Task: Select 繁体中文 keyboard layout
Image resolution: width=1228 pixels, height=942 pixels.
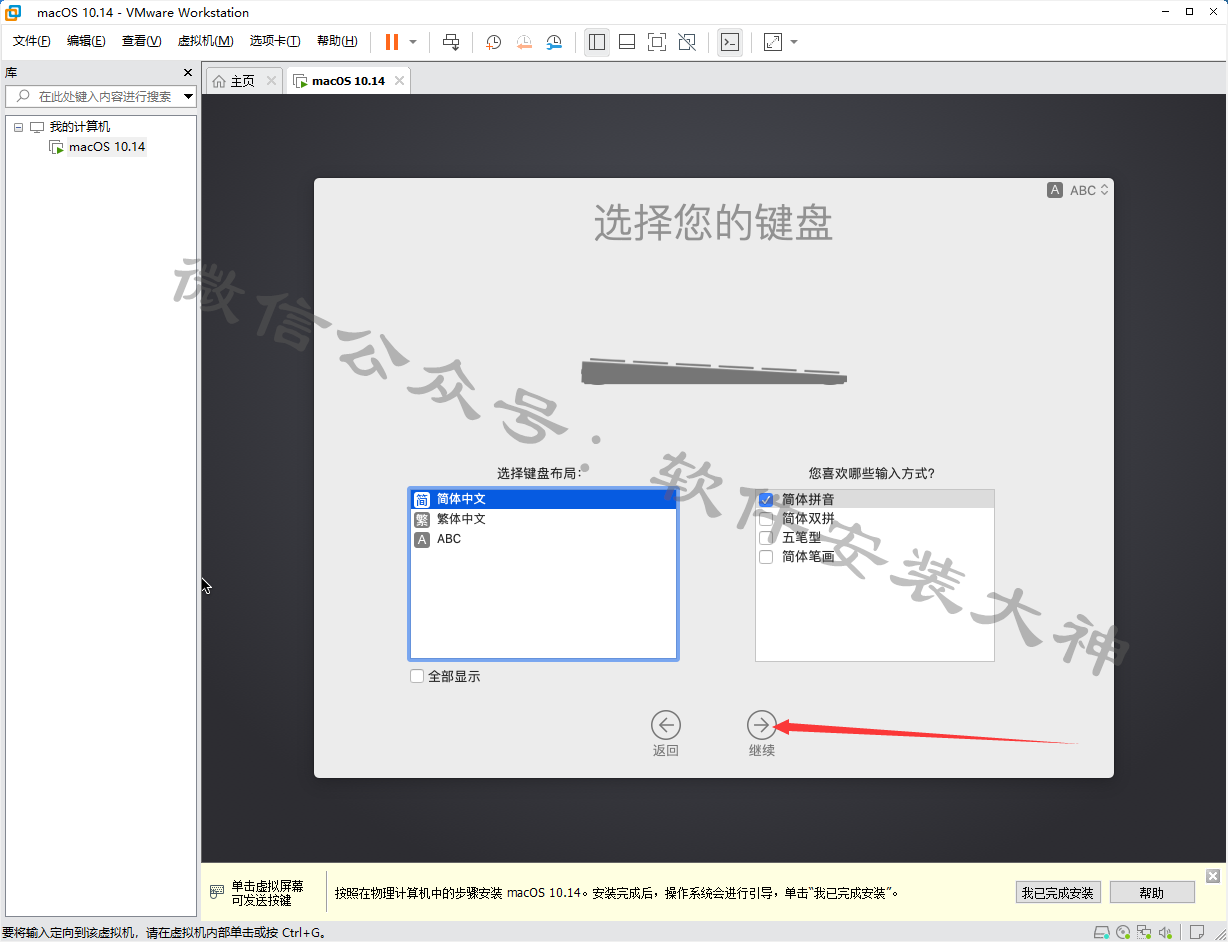Action: (543, 519)
